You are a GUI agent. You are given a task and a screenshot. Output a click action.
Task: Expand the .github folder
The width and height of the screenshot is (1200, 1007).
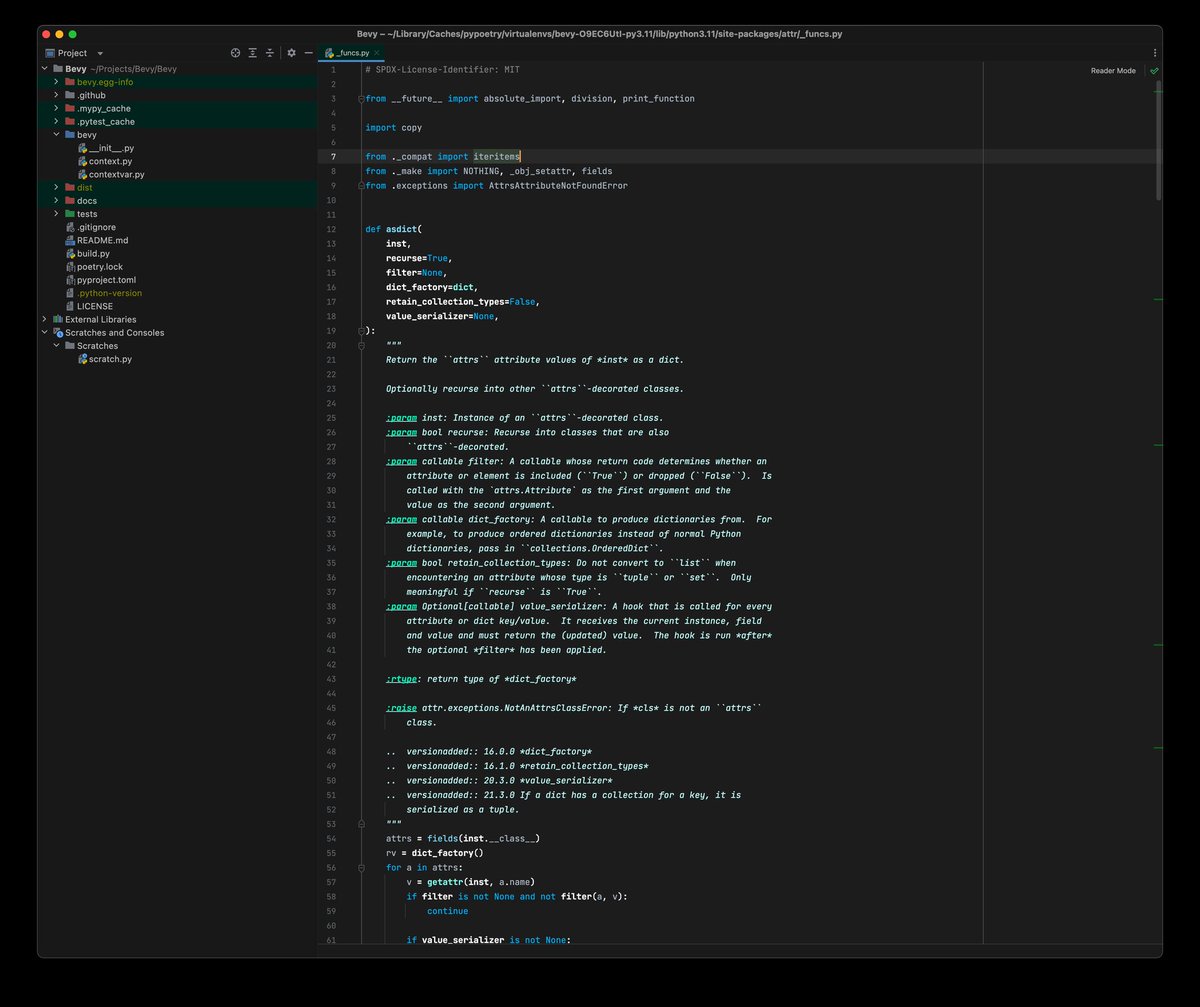click(57, 95)
